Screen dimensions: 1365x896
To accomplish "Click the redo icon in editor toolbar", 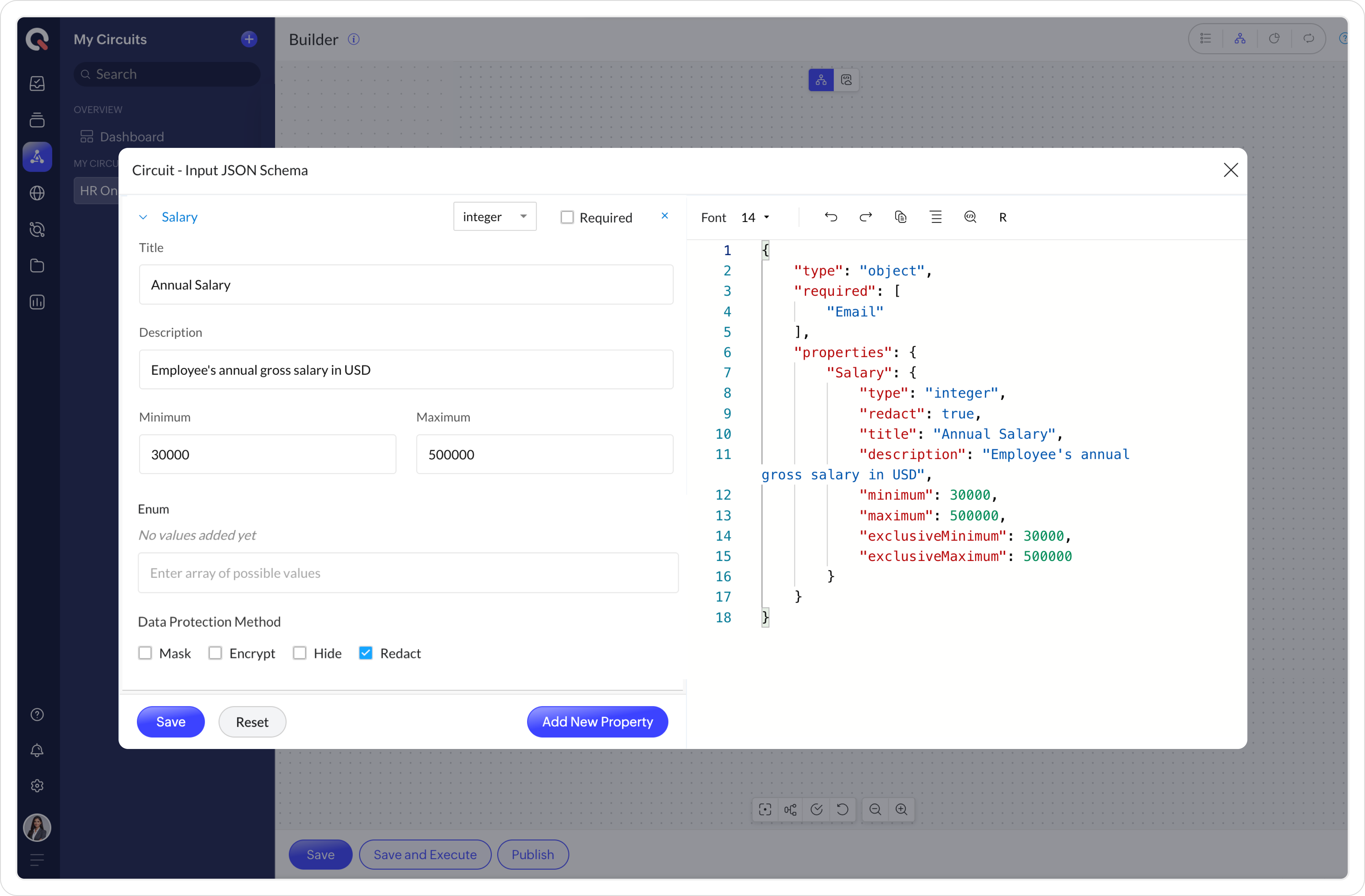I will click(x=866, y=217).
